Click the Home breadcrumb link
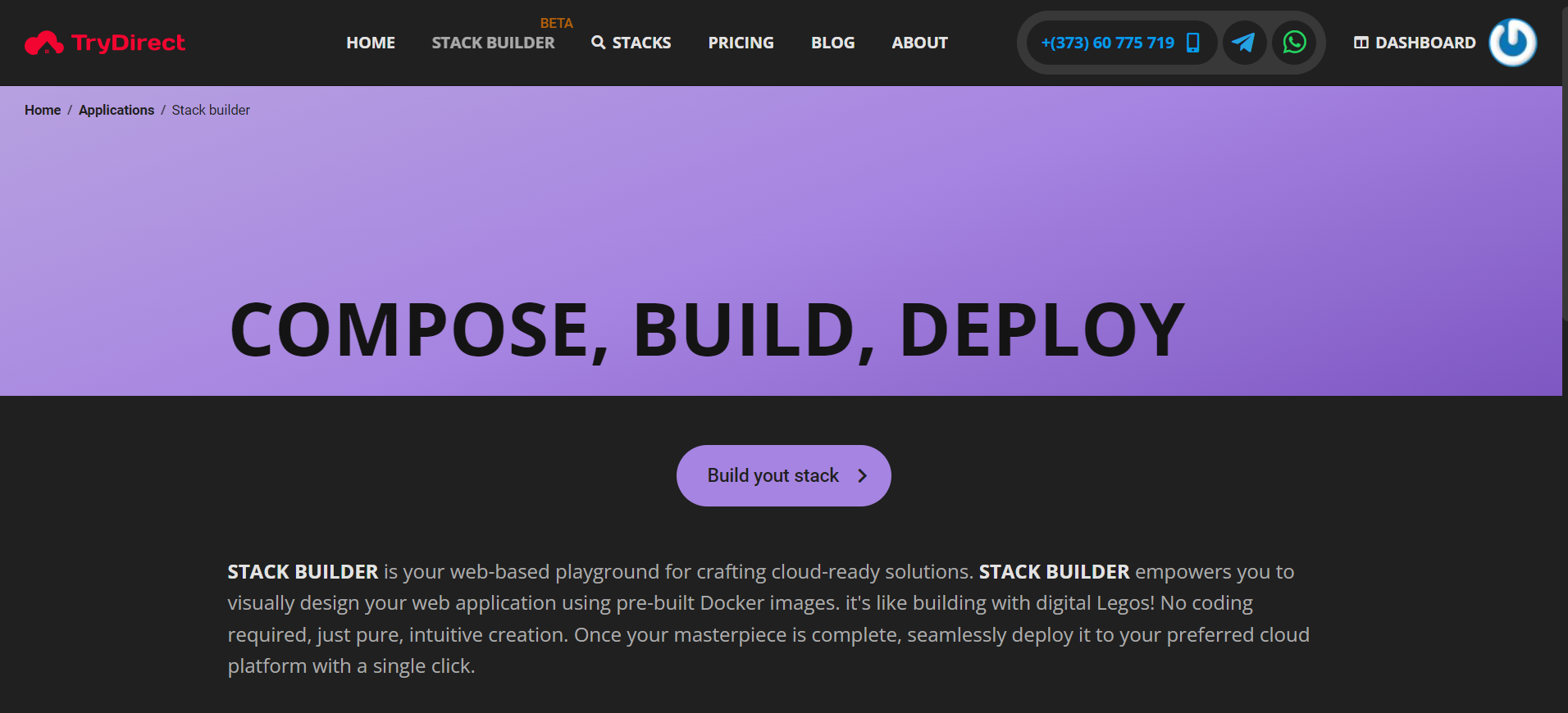This screenshot has width=1568, height=713. 43,110
